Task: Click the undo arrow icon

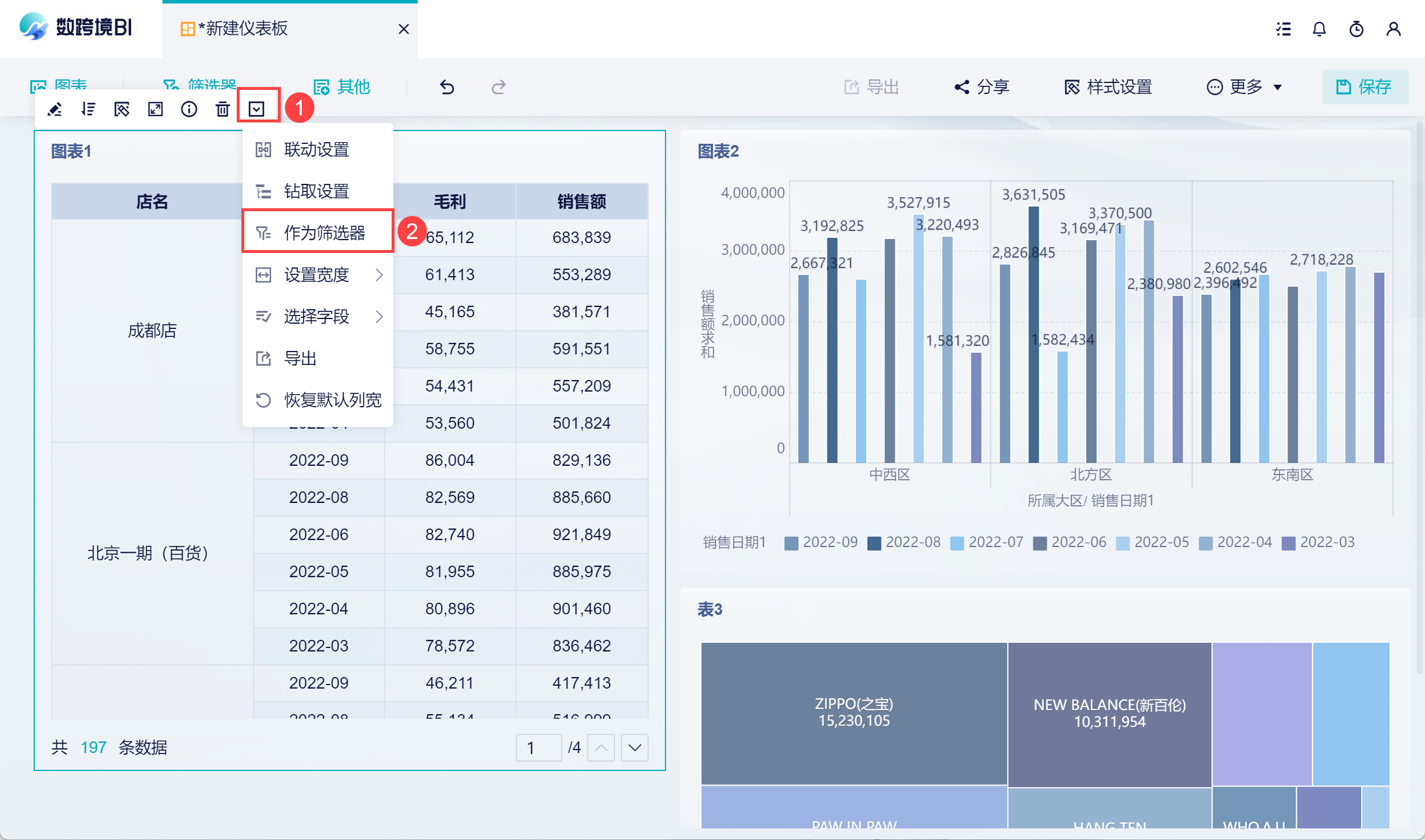Action: click(x=447, y=87)
